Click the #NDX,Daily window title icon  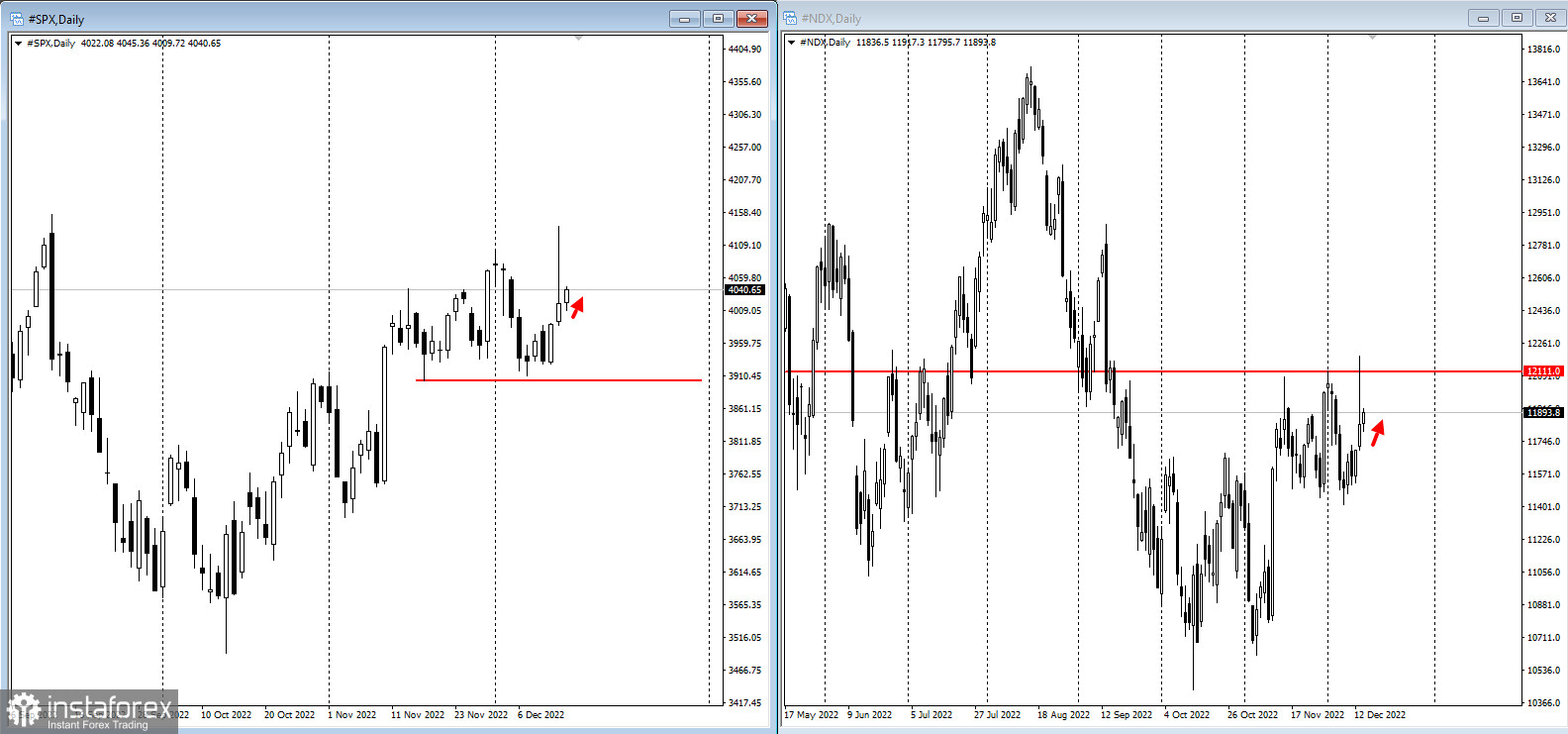pos(790,18)
